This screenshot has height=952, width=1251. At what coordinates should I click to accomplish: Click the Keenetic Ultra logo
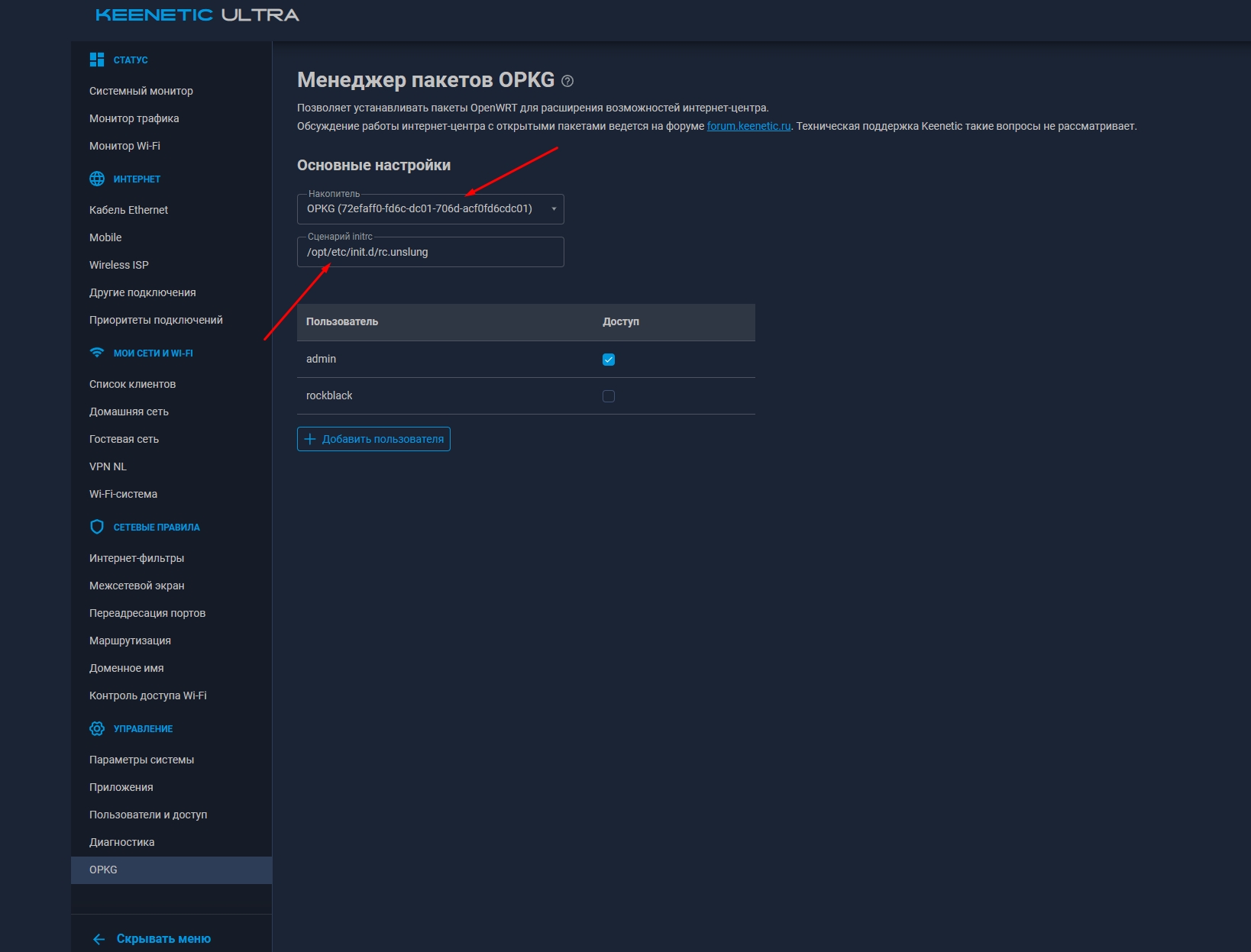(x=196, y=14)
